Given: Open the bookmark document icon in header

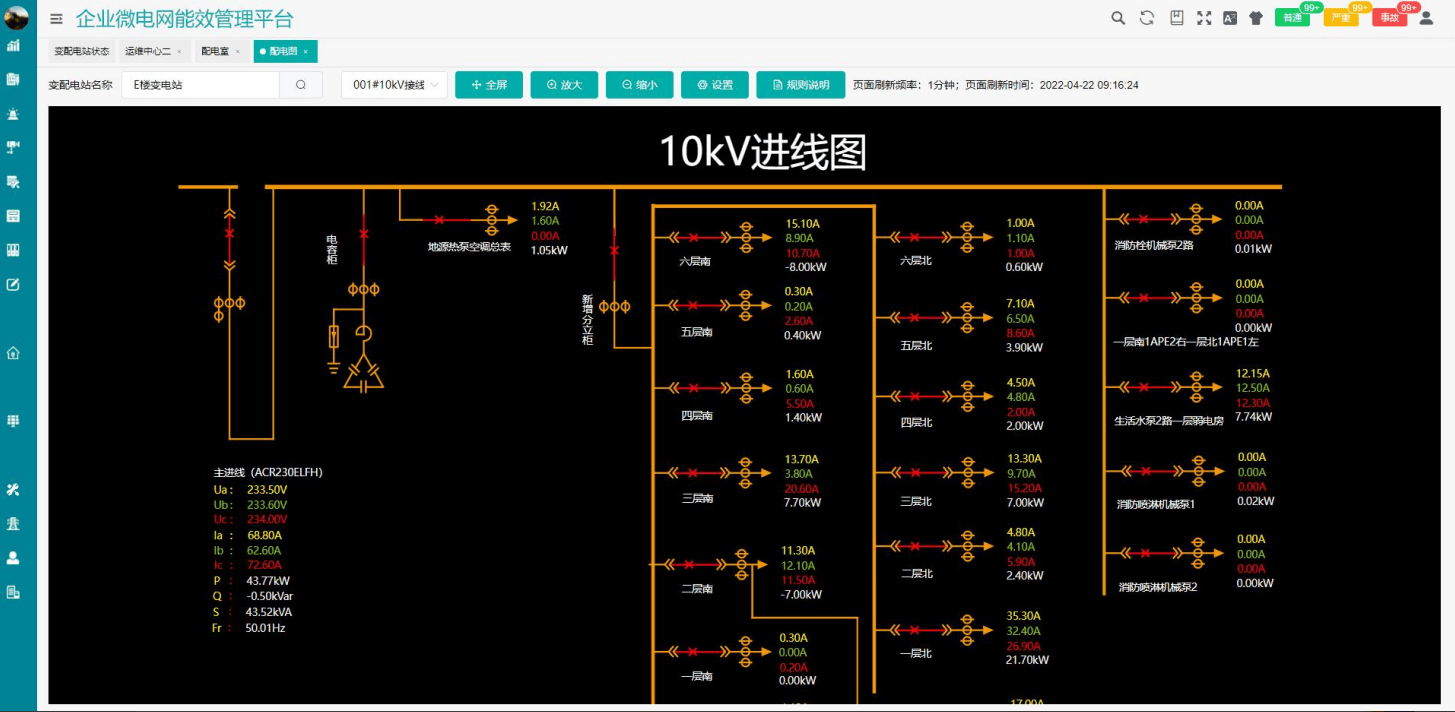Looking at the screenshot, I should [x=1177, y=18].
